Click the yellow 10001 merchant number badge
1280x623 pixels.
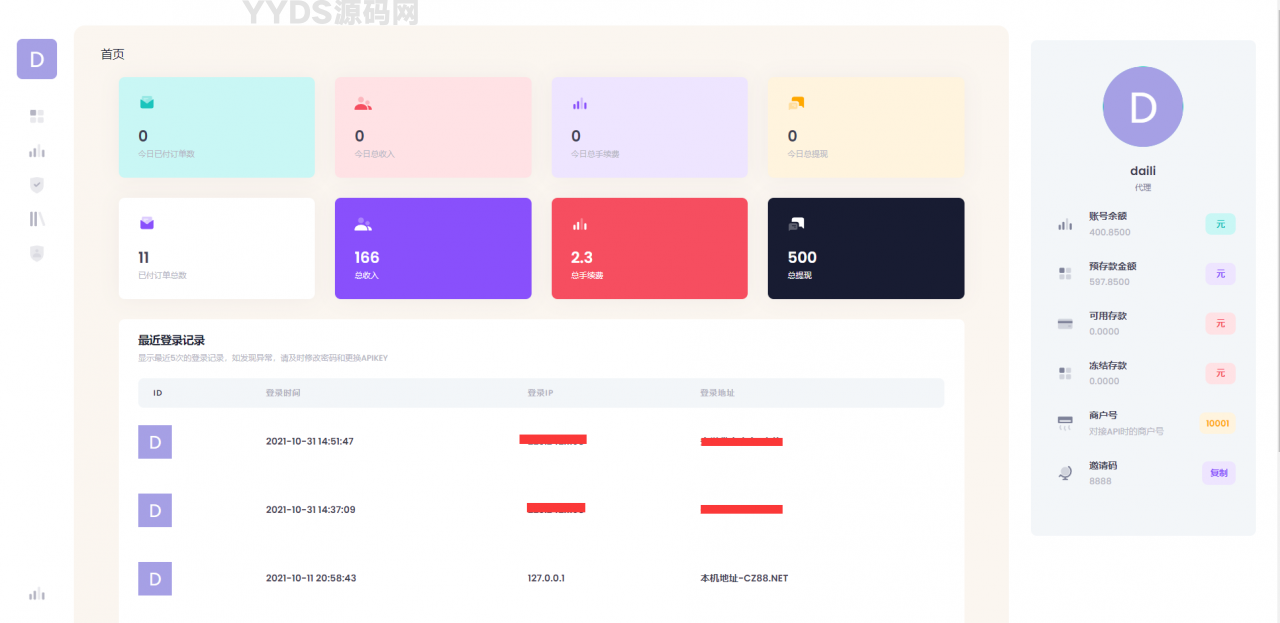coord(1217,423)
